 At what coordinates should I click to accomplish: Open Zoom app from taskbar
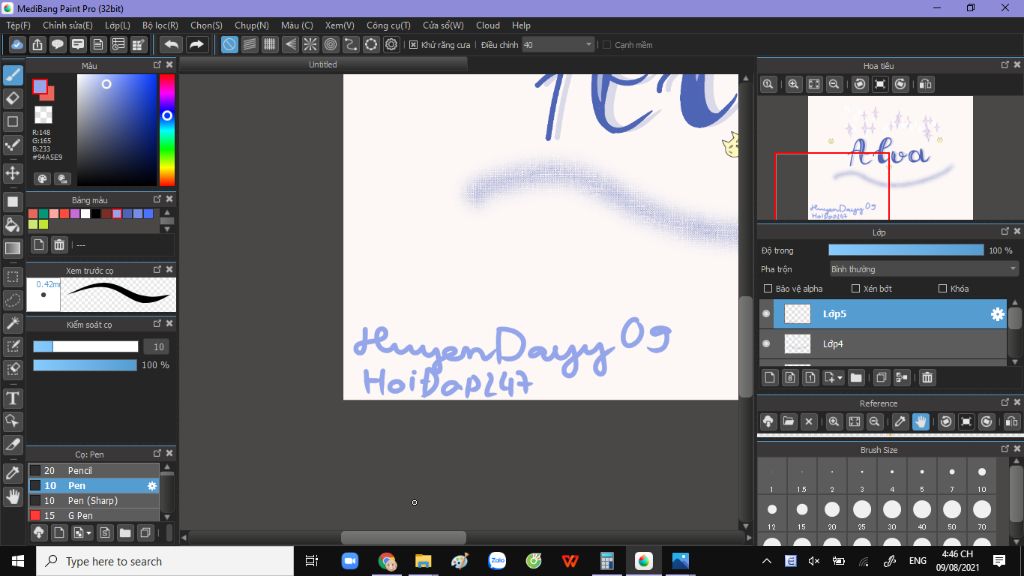(350, 561)
